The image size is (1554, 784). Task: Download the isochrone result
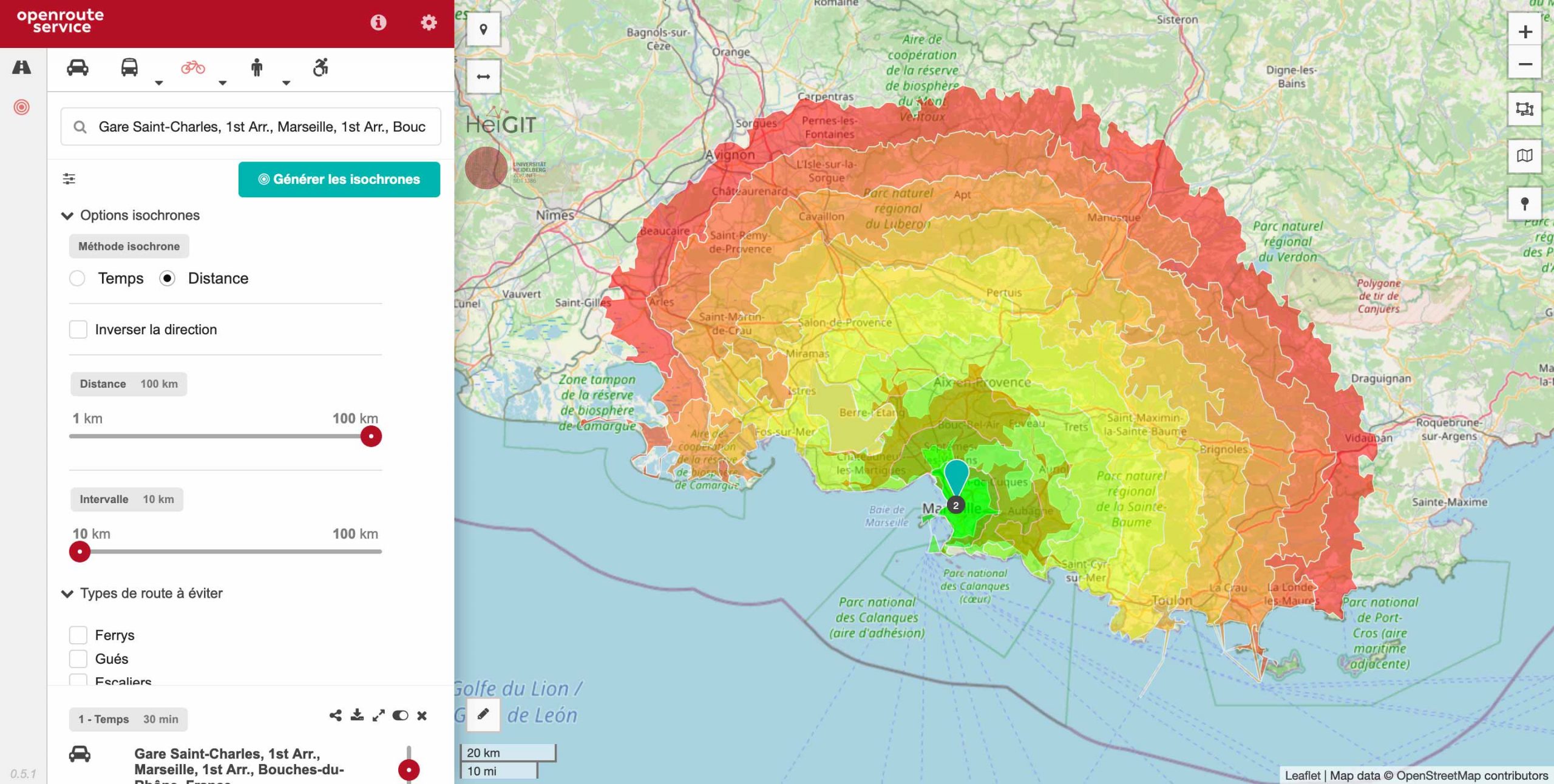point(357,715)
